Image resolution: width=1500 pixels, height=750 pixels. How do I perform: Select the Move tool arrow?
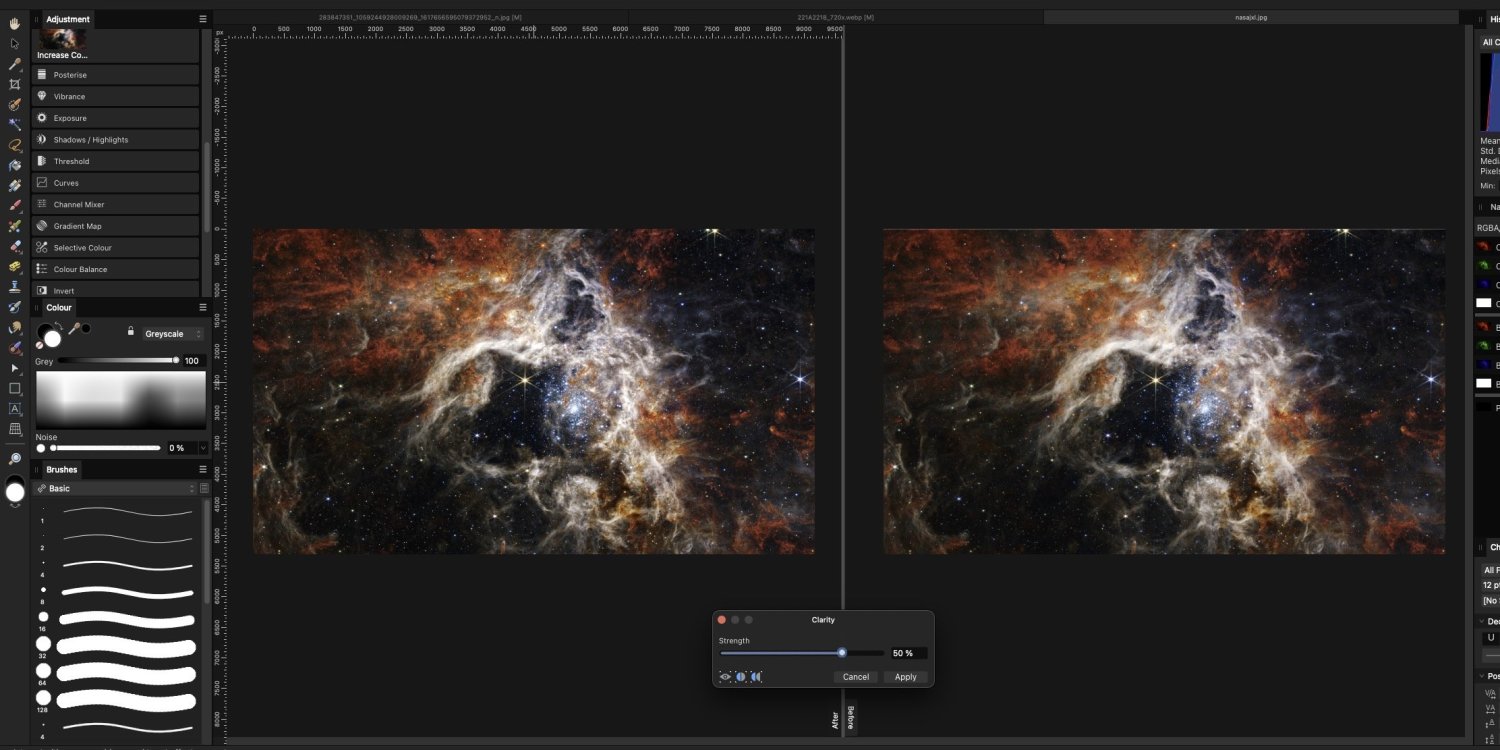(x=15, y=43)
